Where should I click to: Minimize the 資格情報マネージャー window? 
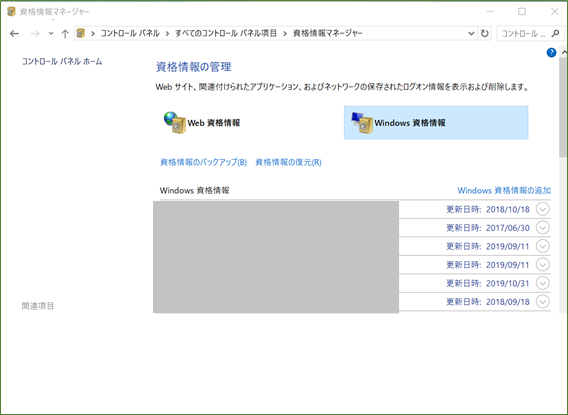click(x=490, y=12)
